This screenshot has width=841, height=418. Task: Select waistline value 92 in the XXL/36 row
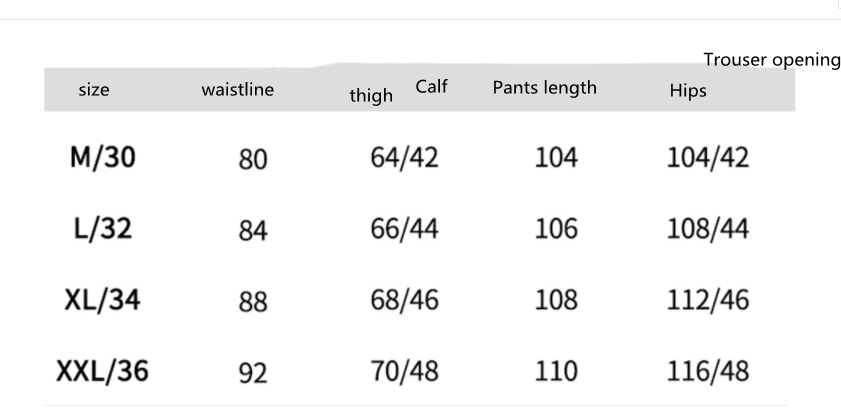253,373
